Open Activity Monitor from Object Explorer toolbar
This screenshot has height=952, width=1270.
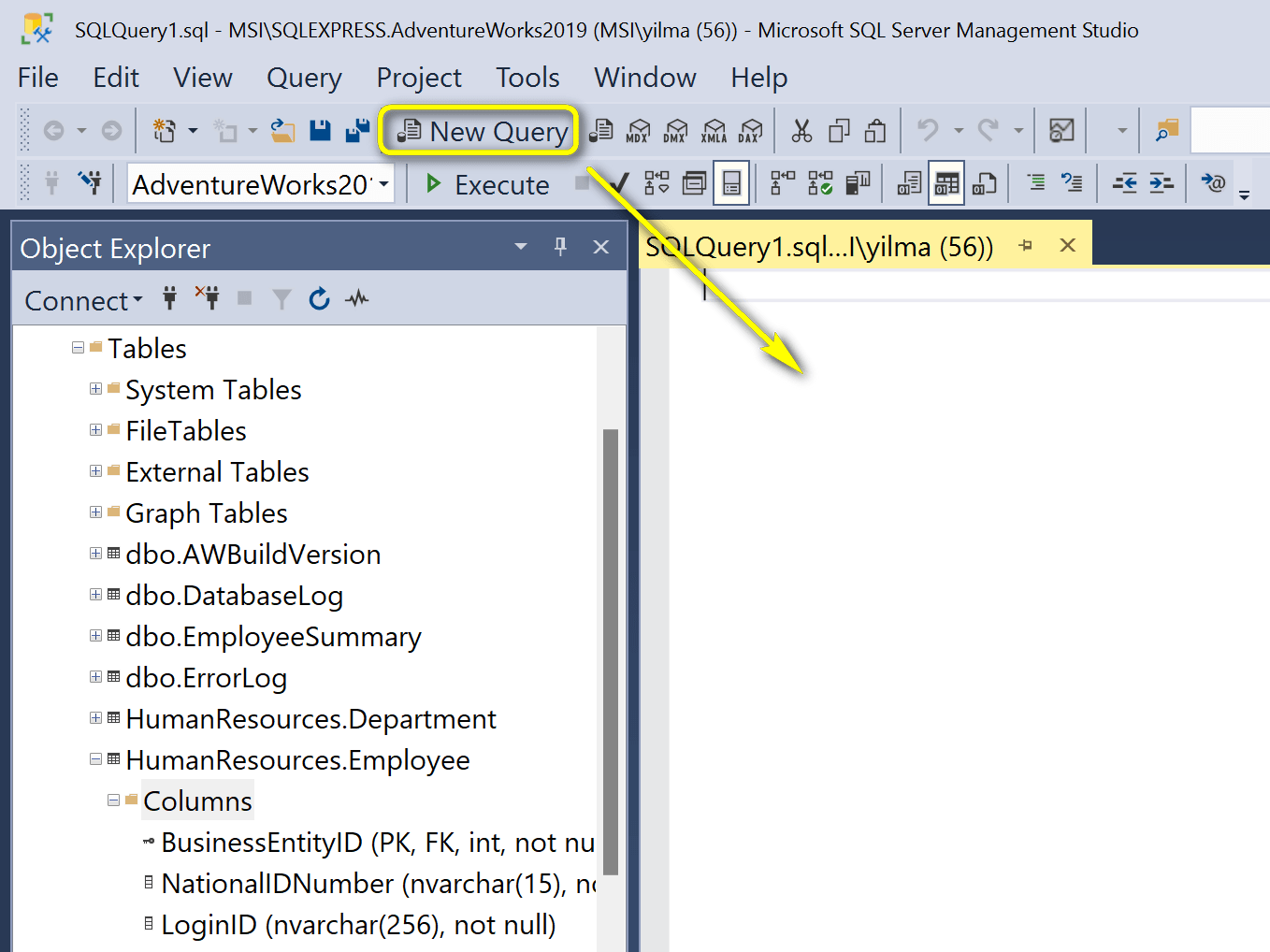point(356,298)
